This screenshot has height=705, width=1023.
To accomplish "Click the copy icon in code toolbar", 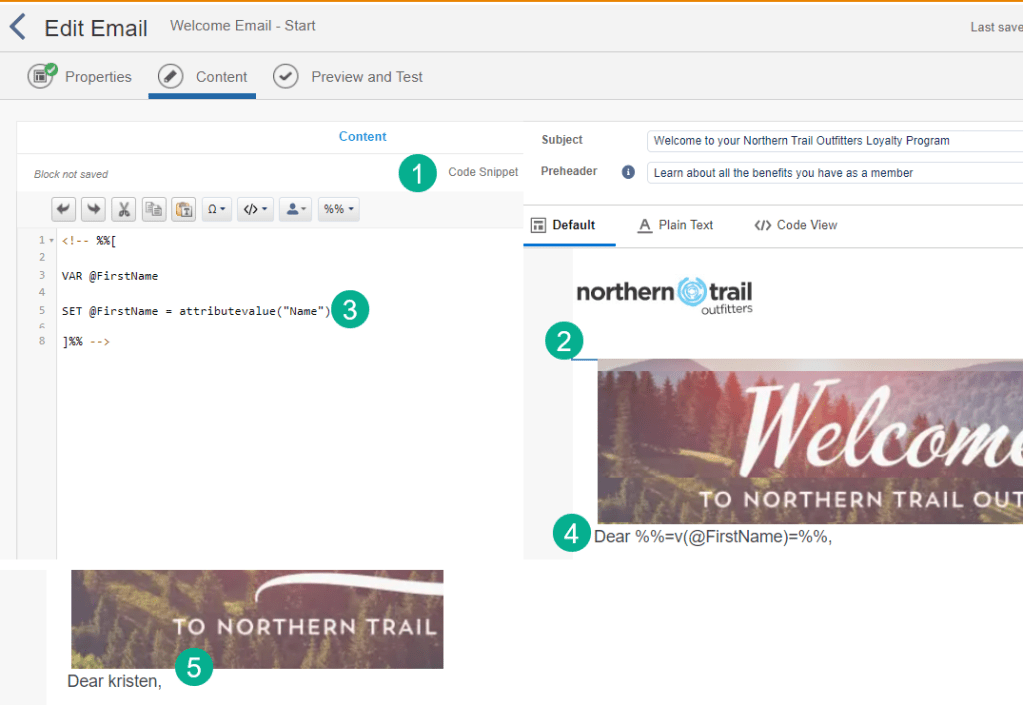I will click(154, 209).
